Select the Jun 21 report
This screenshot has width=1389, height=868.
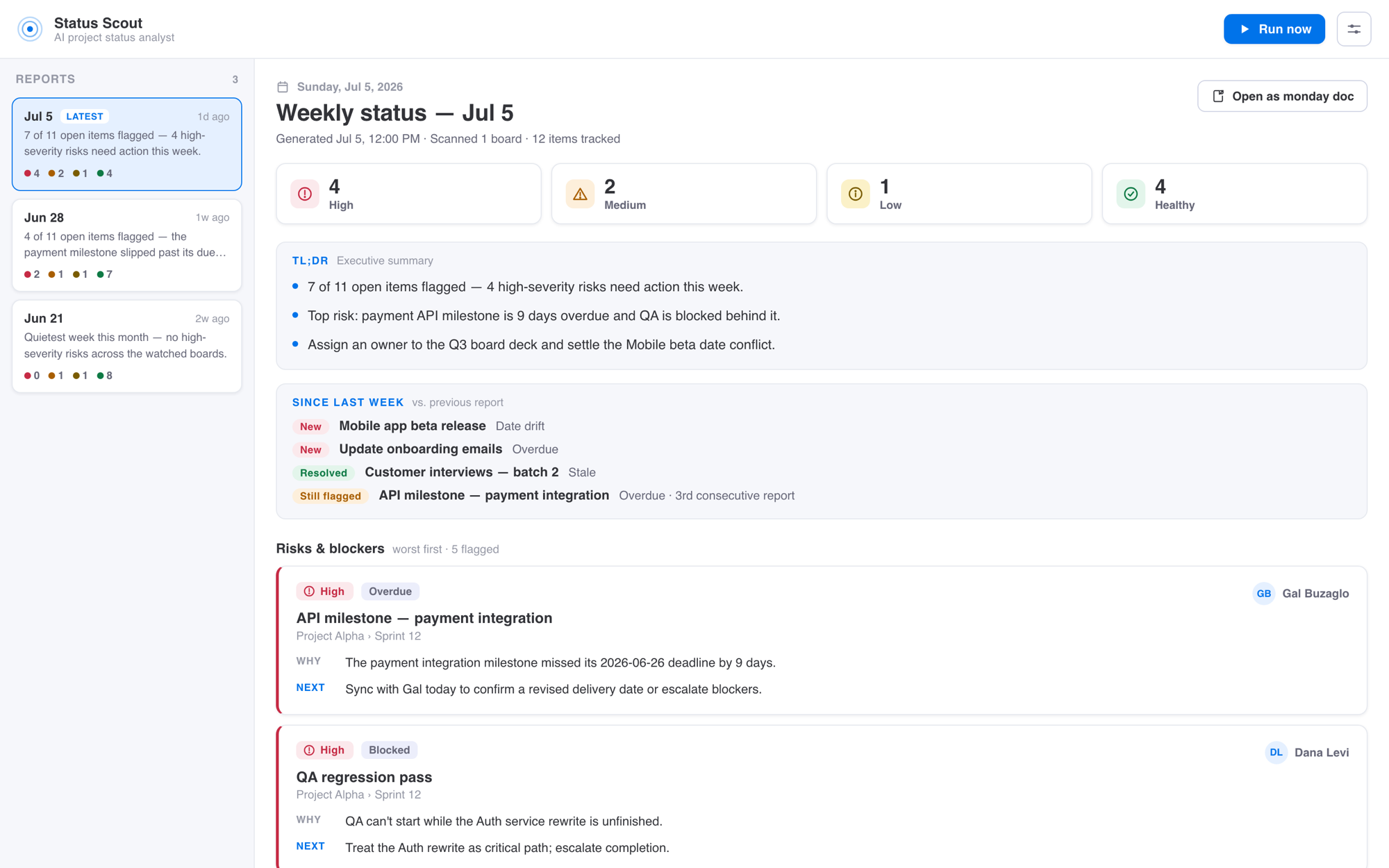coord(127,346)
